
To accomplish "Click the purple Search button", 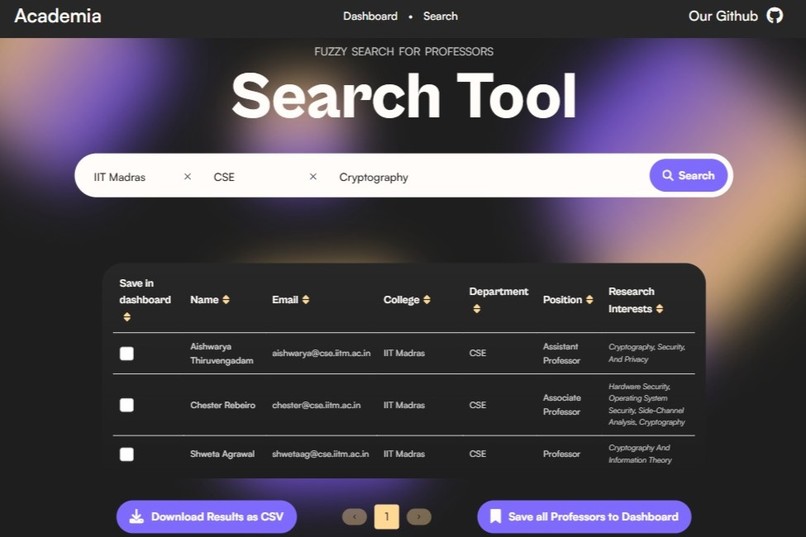I will [x=688, y=175].
